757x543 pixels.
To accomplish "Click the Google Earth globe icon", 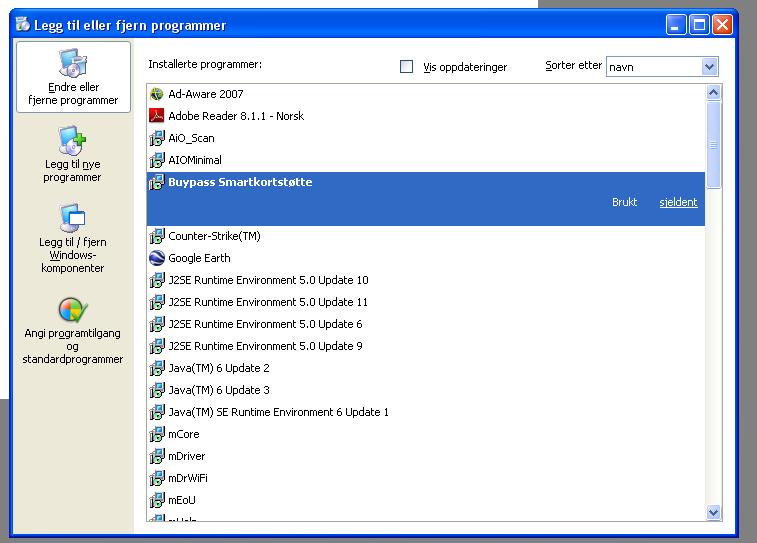I will (157, 258).
